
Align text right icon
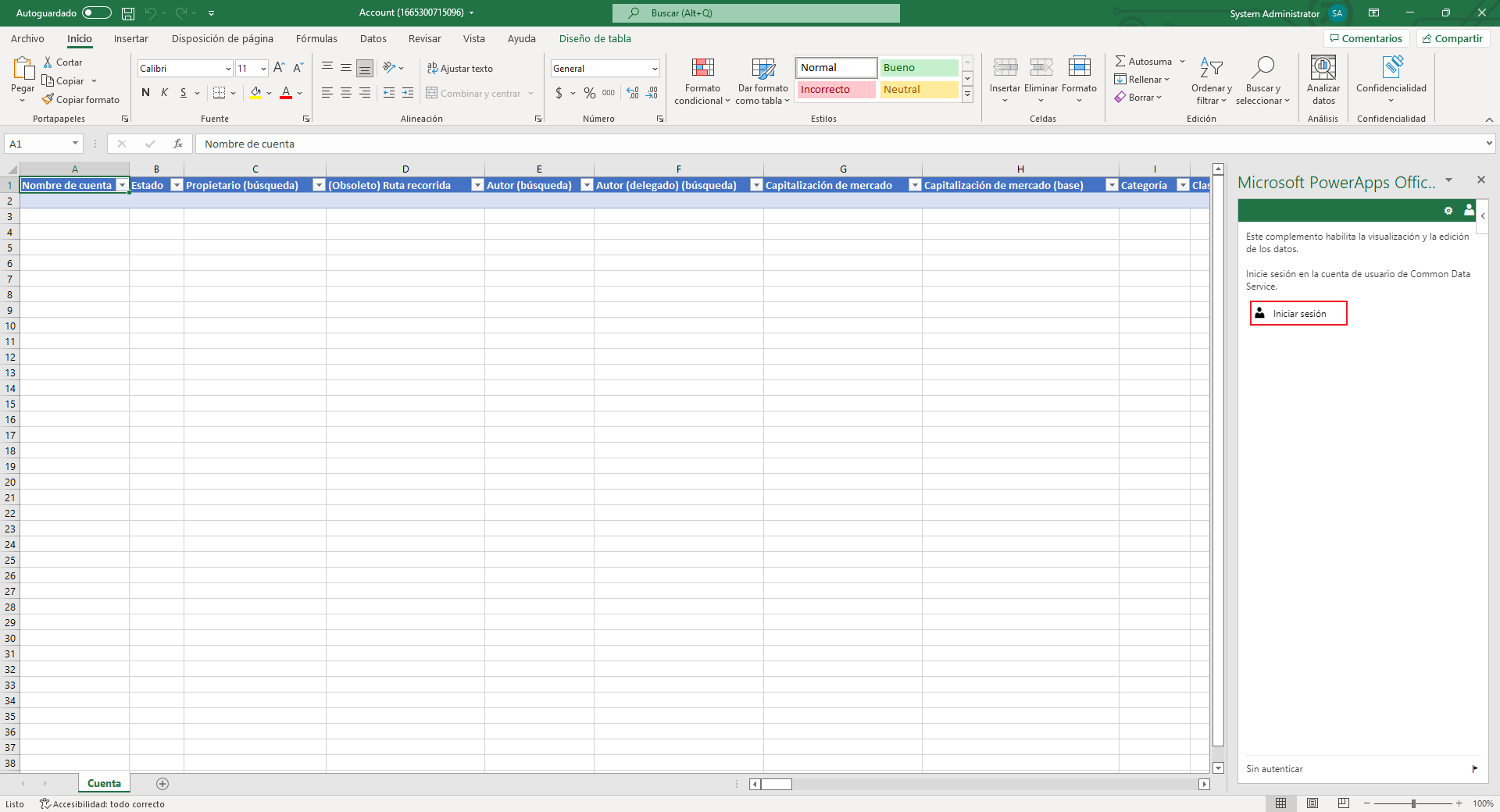365,93
